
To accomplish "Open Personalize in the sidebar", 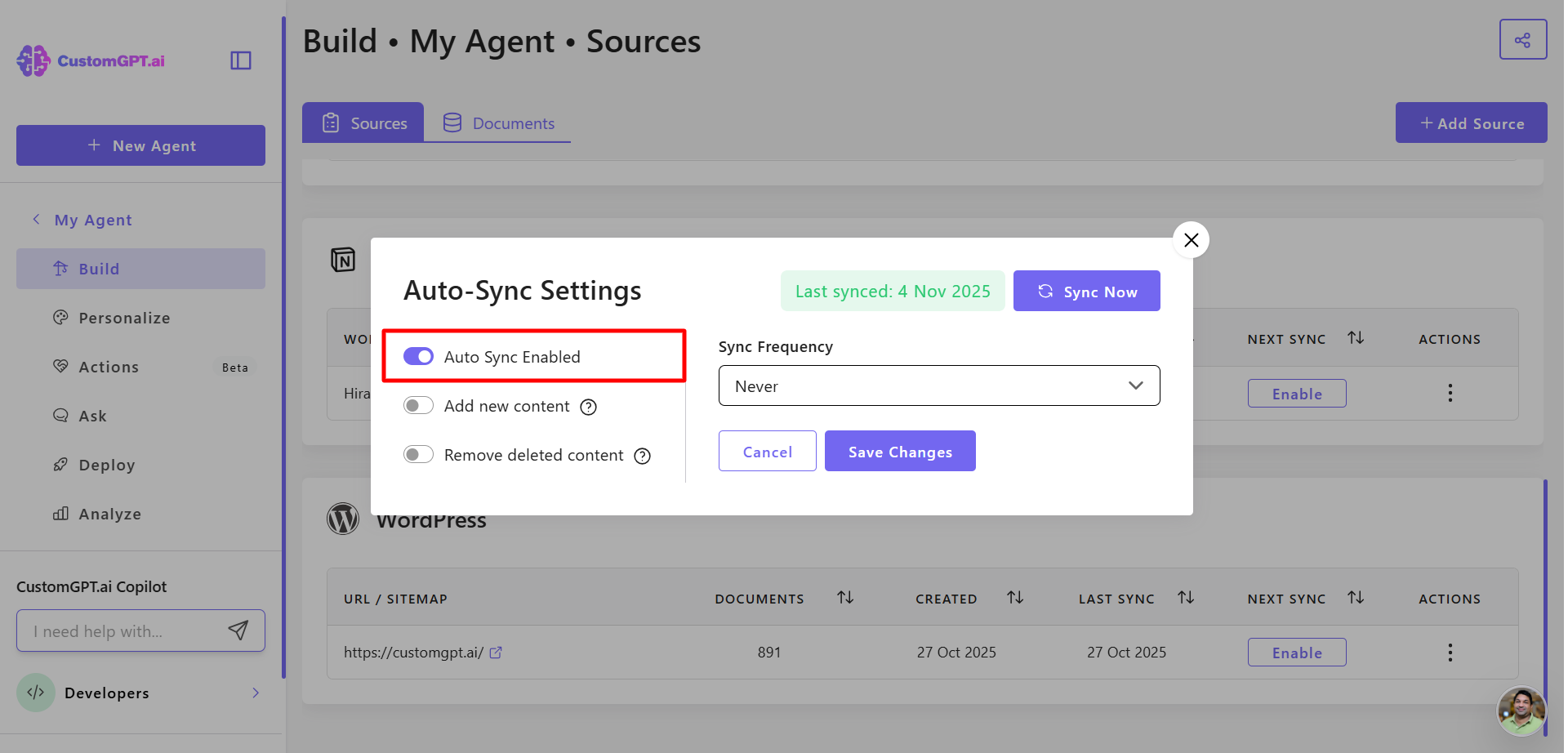I will pos(140,318).
